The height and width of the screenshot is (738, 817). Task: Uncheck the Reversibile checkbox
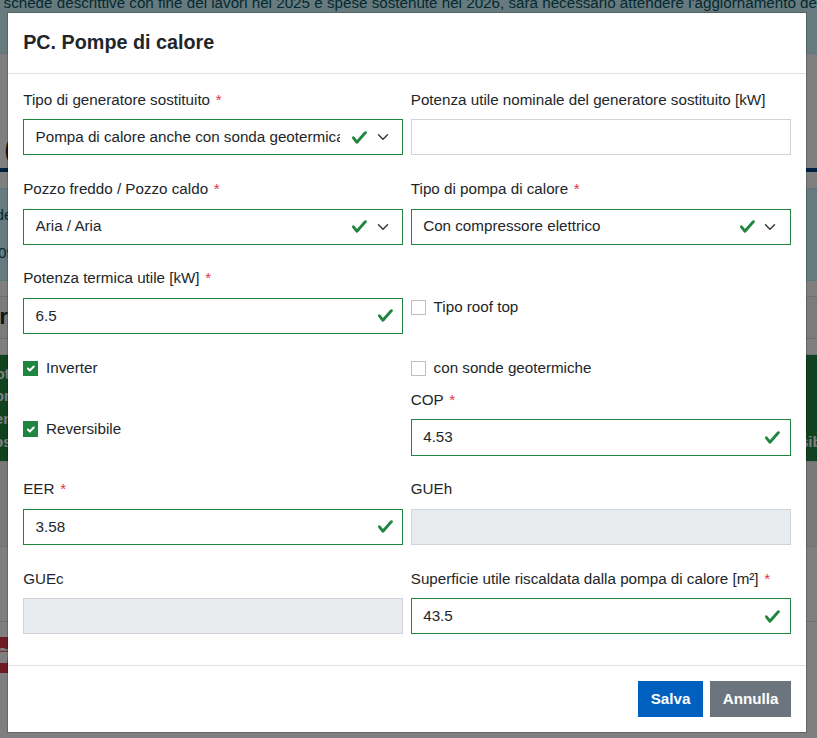click(x=31, y=429)
